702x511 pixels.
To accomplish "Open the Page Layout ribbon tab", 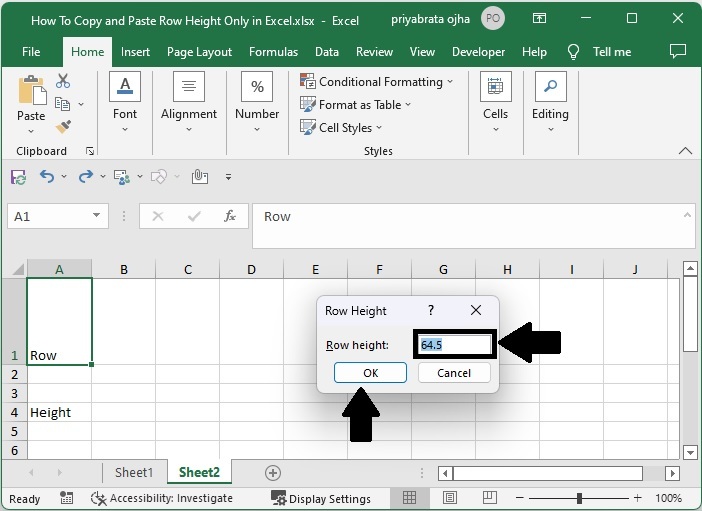I will coord(199,52).
